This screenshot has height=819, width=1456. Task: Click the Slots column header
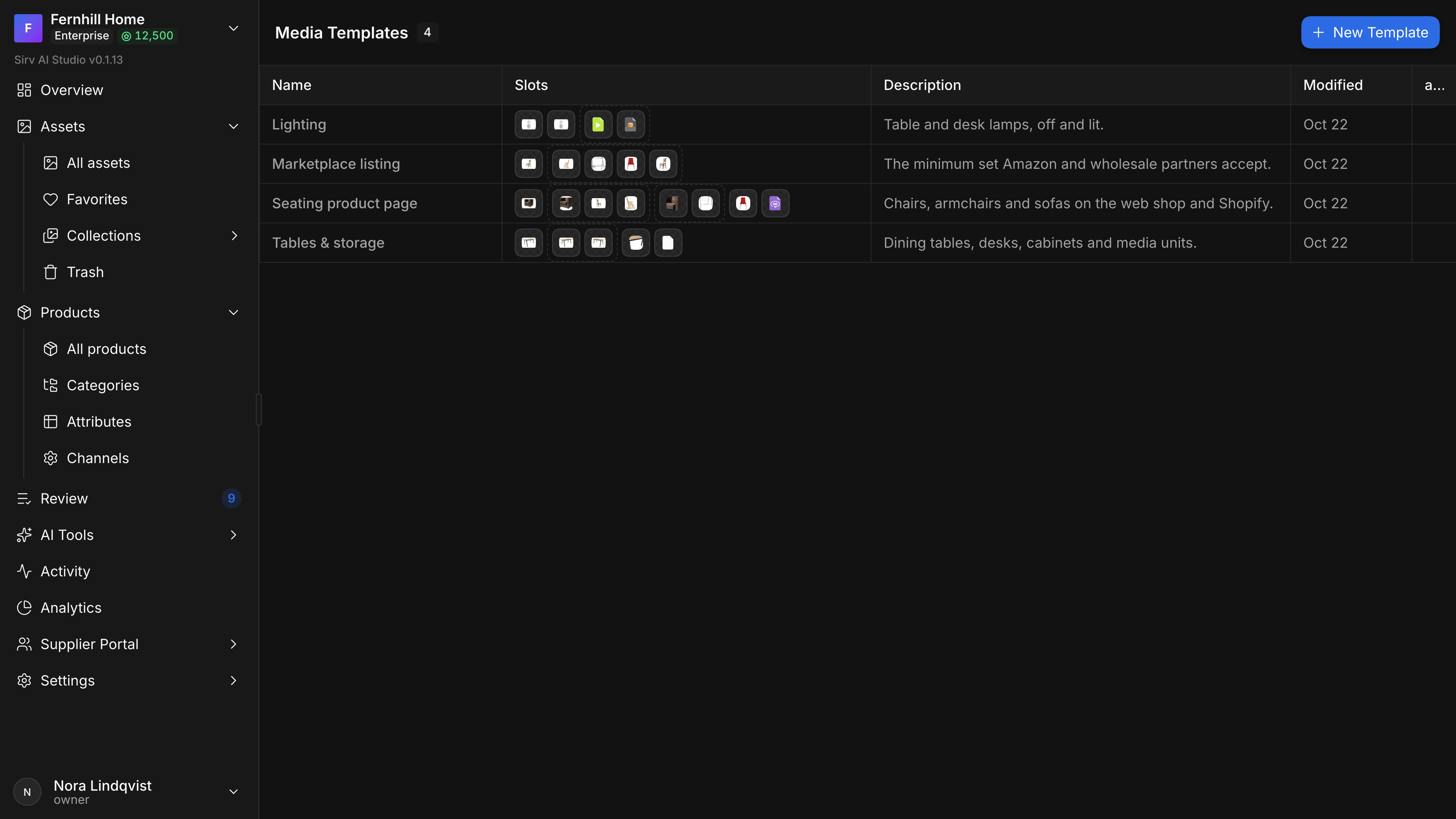pyautogui.click(x=686, y=85)
